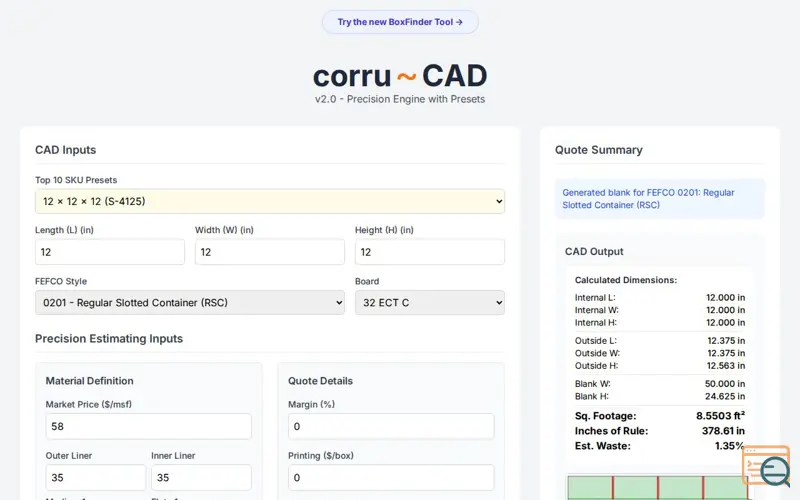Select the Est. Waste value 1.35%
Image resolution: width=800 pixels, height=500 pixels.
coord(730,446)
